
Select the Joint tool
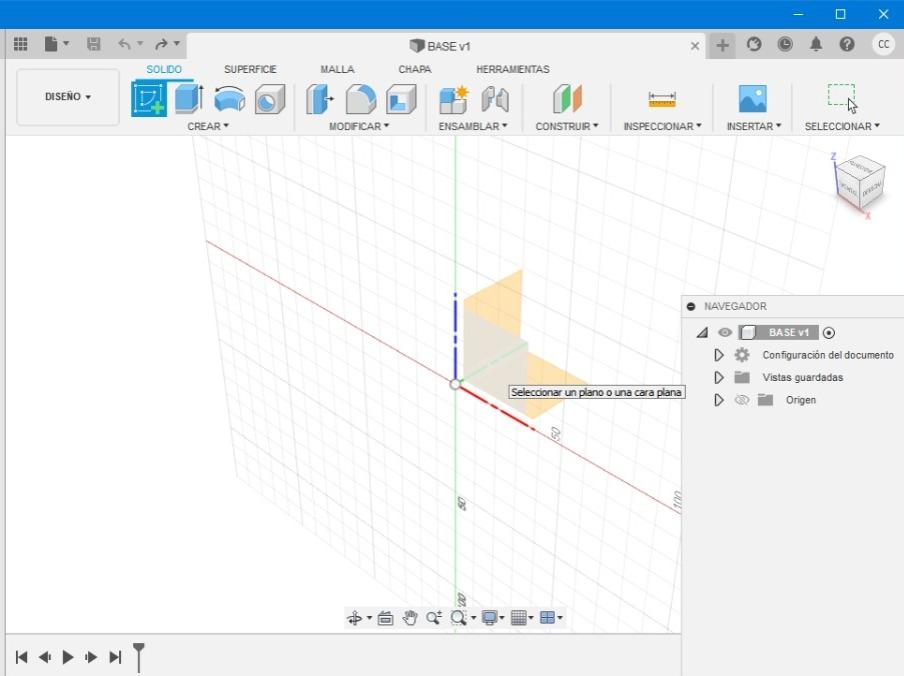495,99
